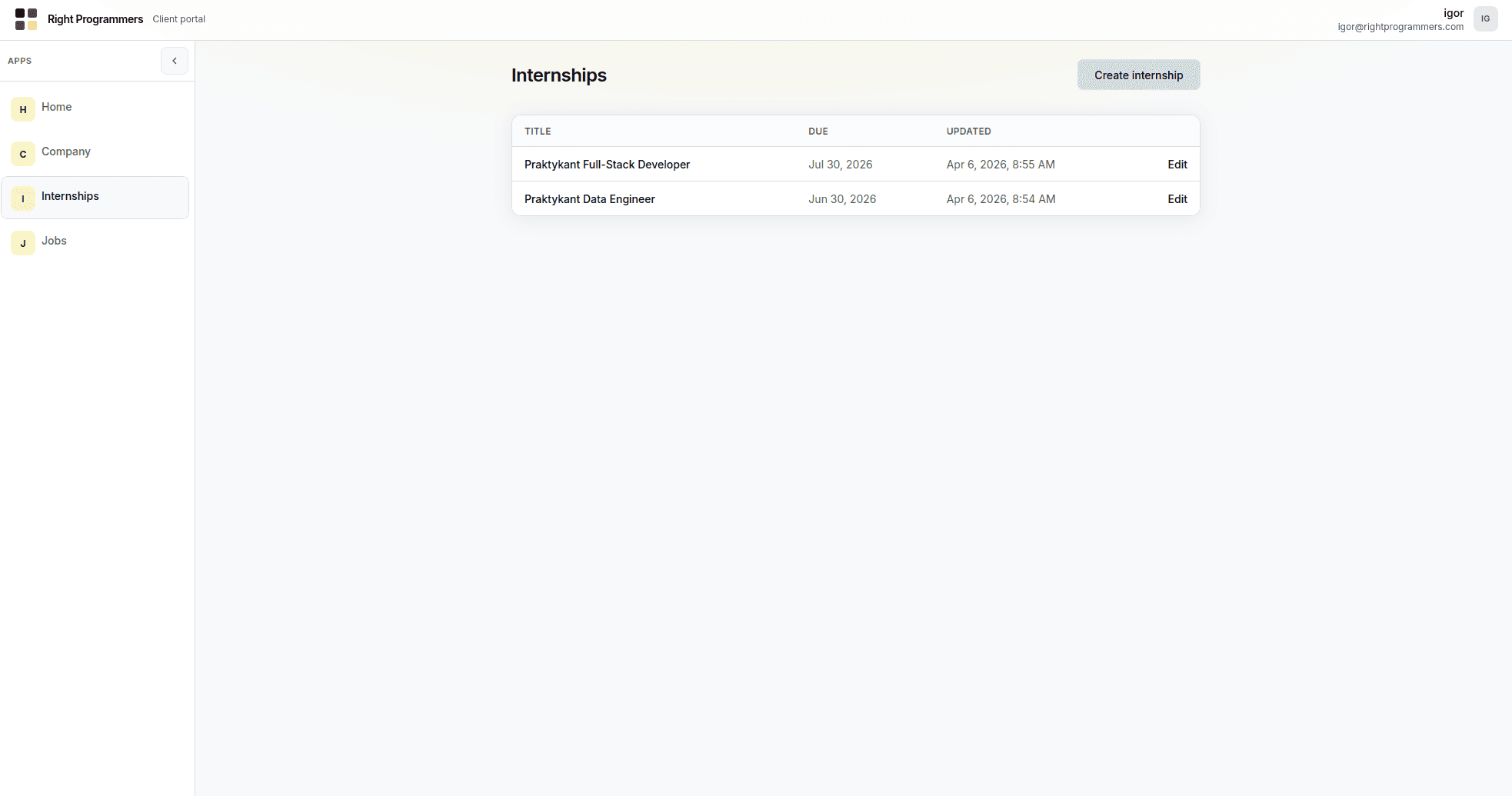Screen dimensions: 1512x796
Task: Click the chevron icon above the apps list
Action: (x=175, y=61)
